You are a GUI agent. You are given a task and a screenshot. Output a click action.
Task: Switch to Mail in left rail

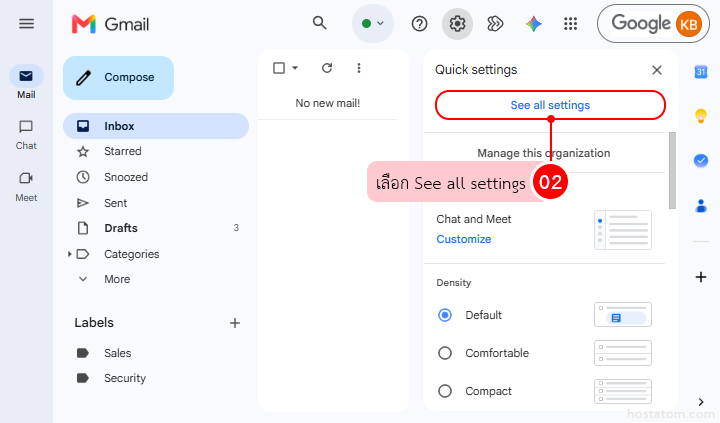26,83
